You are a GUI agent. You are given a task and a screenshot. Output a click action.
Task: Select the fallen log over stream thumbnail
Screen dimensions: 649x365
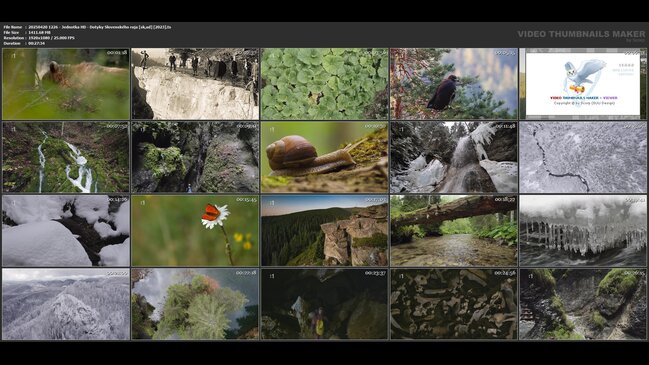pyautogui.click(x=454, y=231)
